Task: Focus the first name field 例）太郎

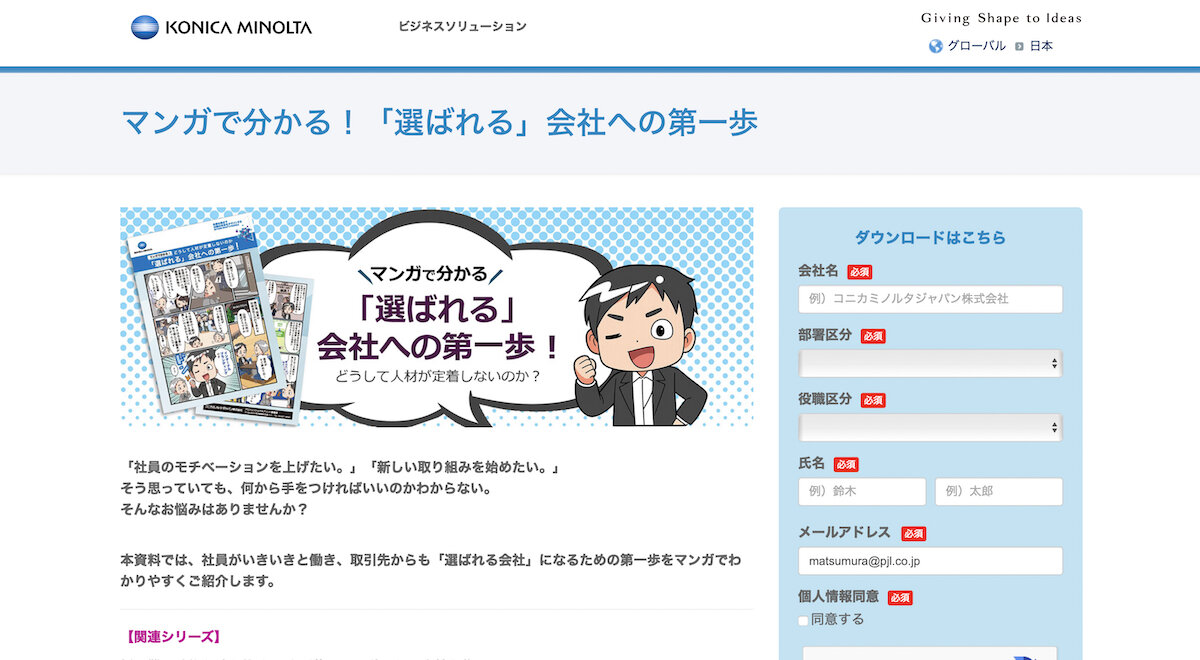Action: click(999, 492)
